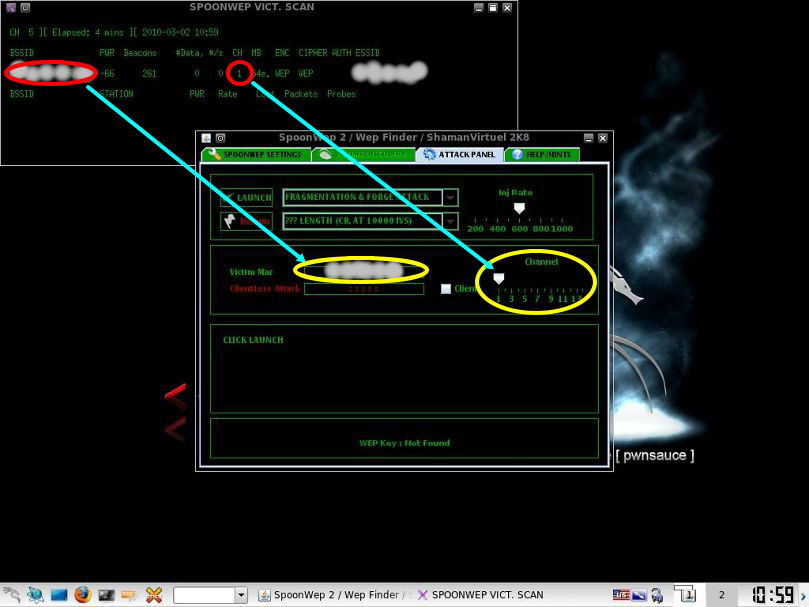Click the Victim Mac input field
809x607 pixels.
tap(364, 270)
